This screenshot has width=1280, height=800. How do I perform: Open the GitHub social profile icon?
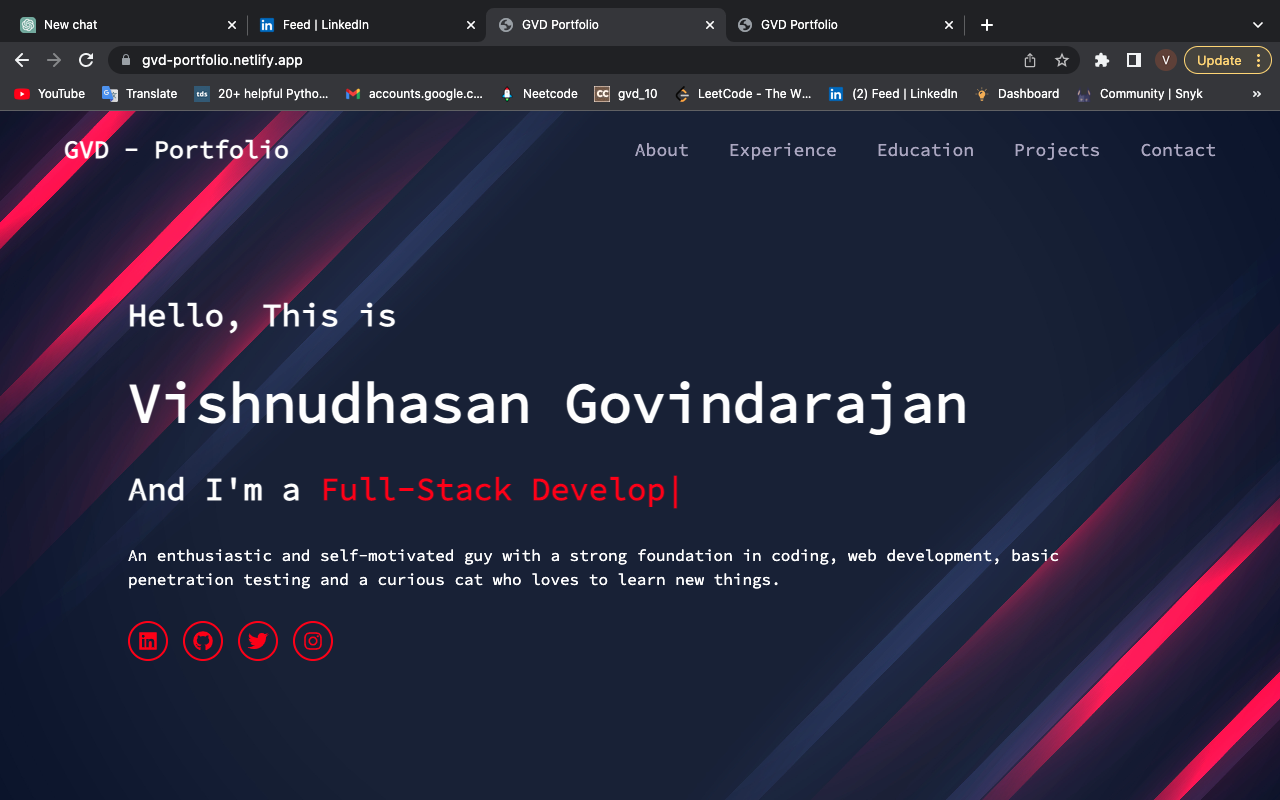[203, 641]
